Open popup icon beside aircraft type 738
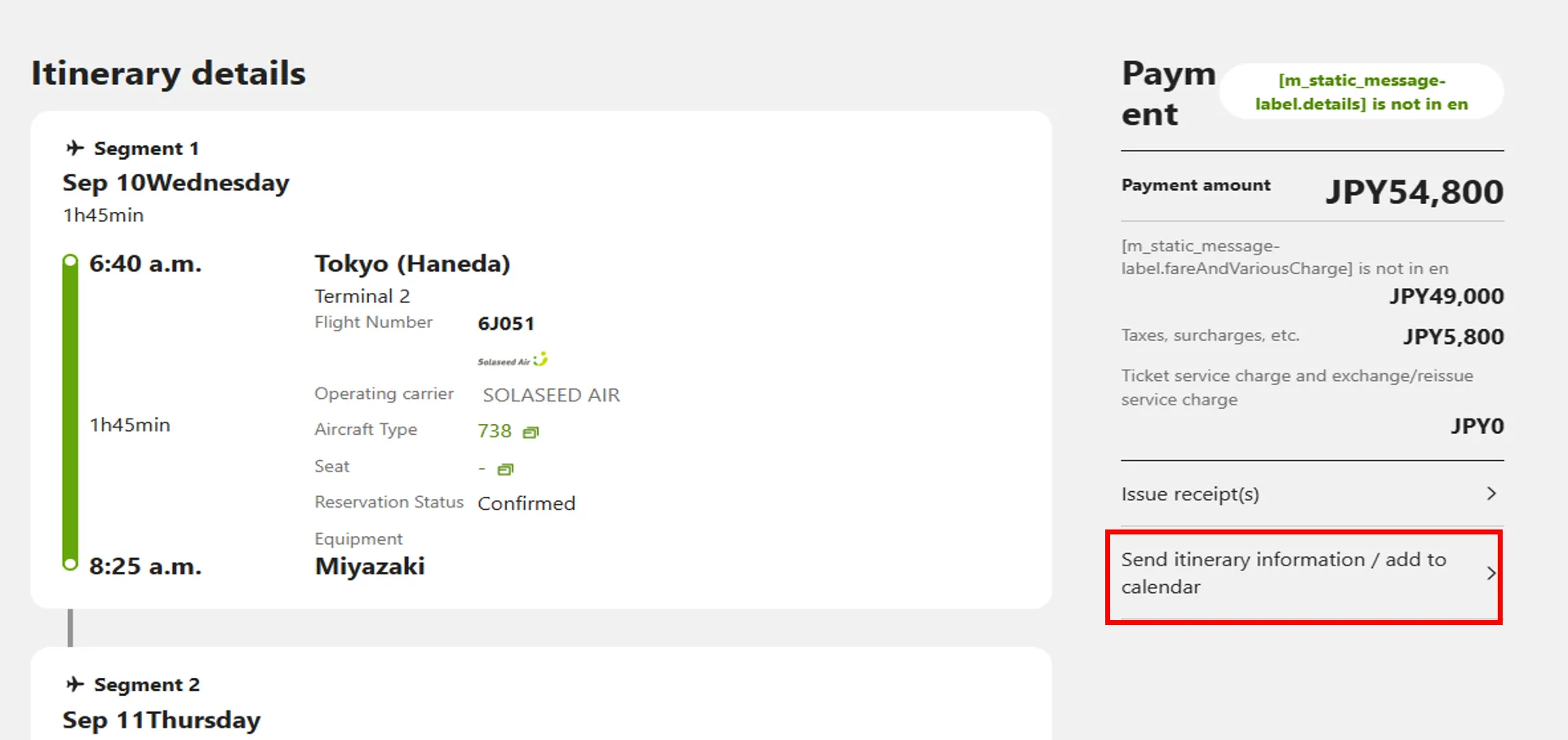 click(x=531, y=432)
